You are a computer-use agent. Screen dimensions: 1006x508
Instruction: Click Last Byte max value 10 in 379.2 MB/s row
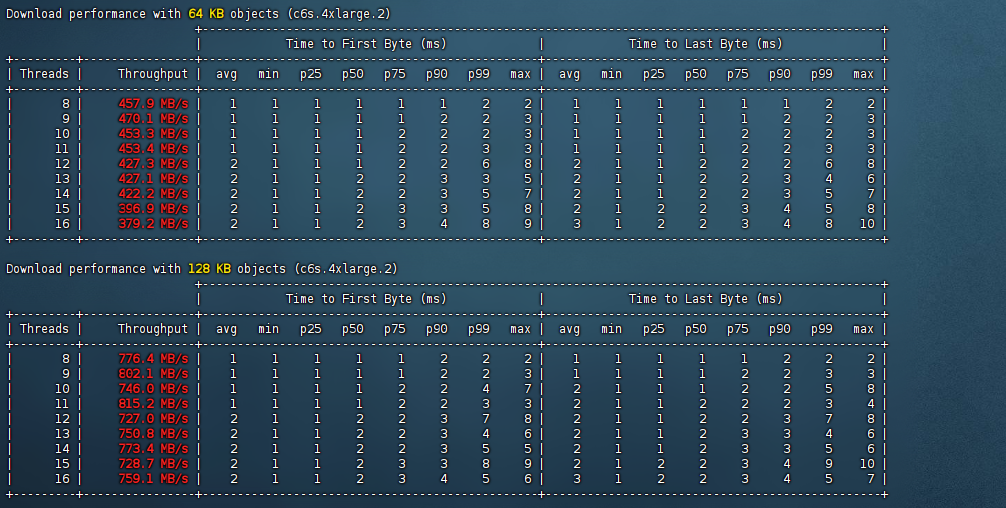[x=867, y=224]
